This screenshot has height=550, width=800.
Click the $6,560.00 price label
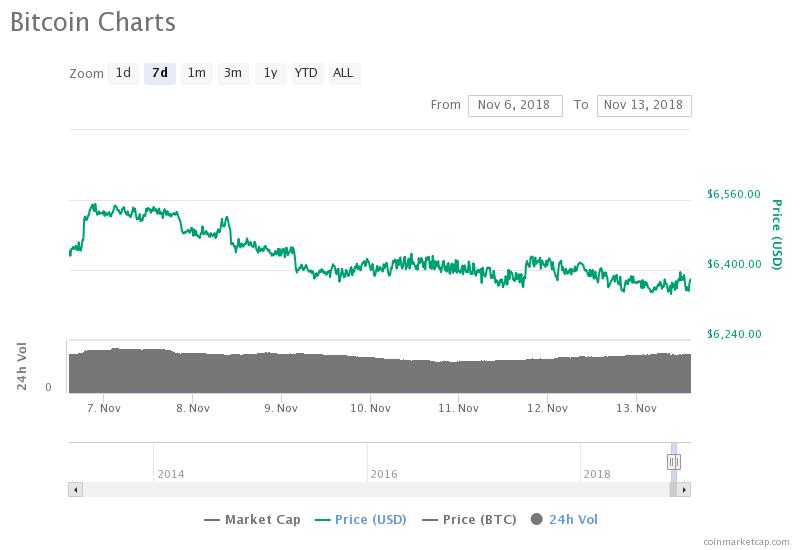point(734,194)
